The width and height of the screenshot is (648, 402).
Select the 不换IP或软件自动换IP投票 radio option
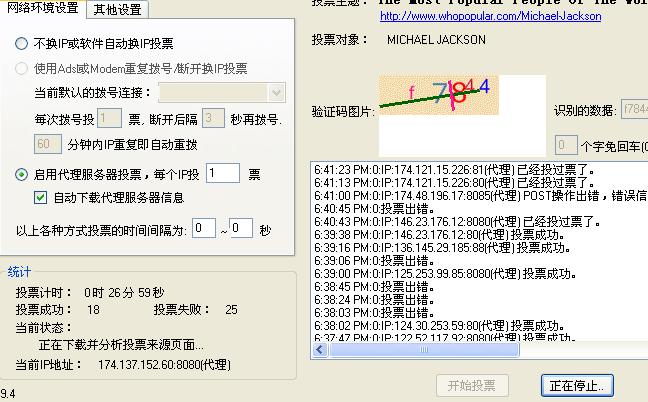pos(22,45)
